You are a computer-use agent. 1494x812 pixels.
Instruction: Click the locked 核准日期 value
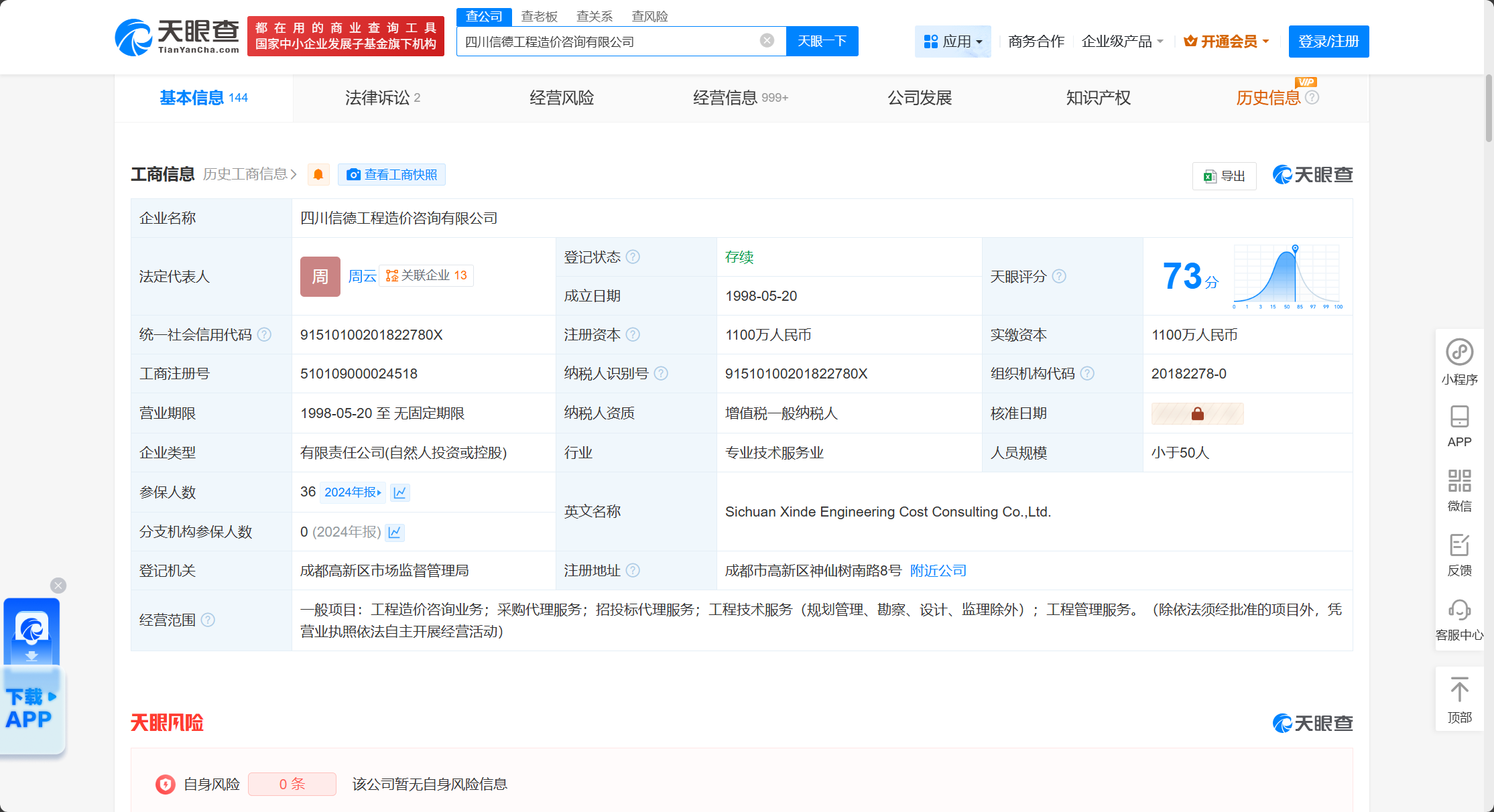(1197, 413)
